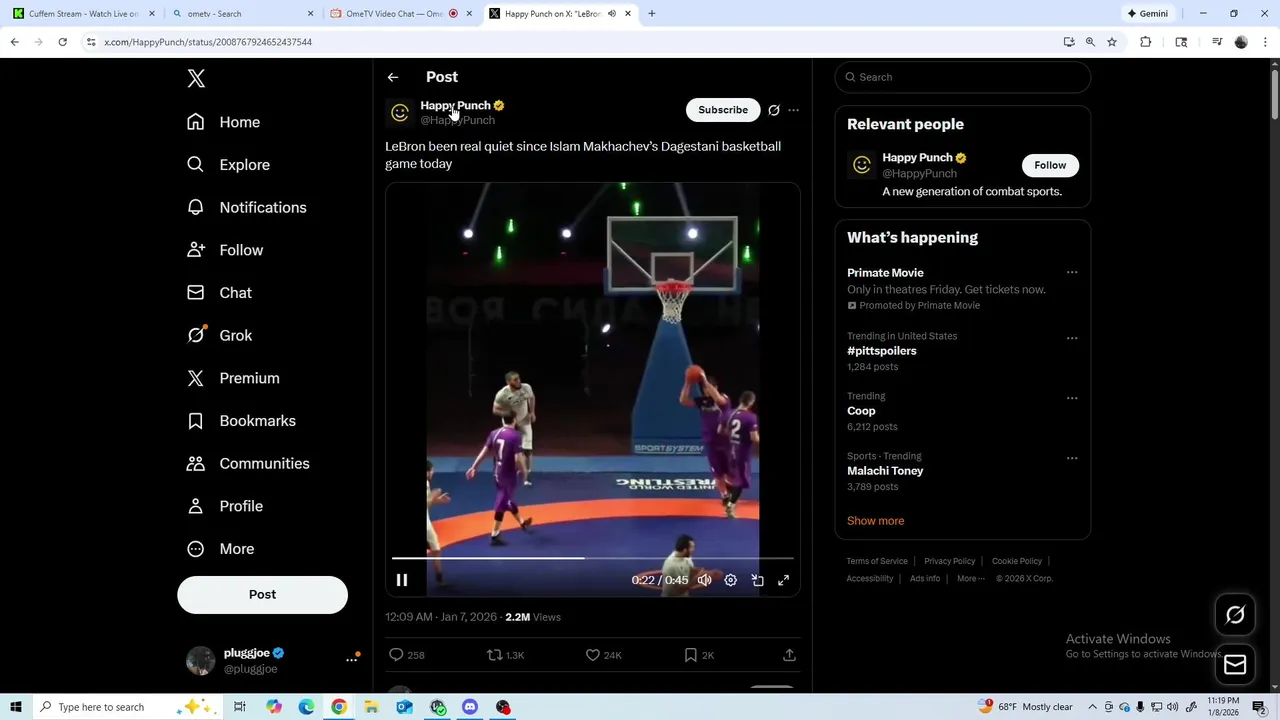Subscribe to Happy Punch

pyautogui.click(x=723, y=110)
